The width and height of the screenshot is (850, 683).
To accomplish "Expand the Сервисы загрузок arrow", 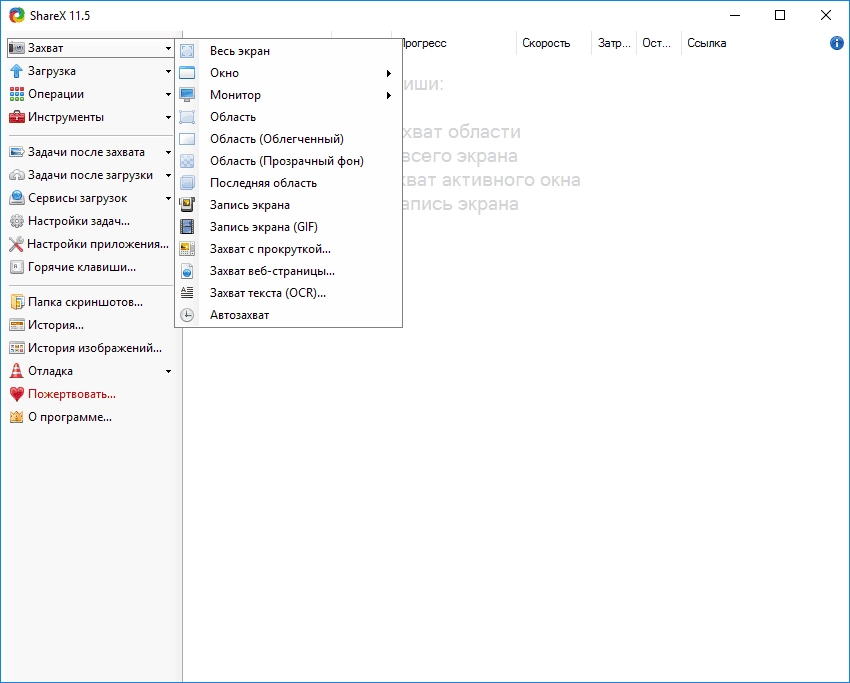I will pos(169,199).
